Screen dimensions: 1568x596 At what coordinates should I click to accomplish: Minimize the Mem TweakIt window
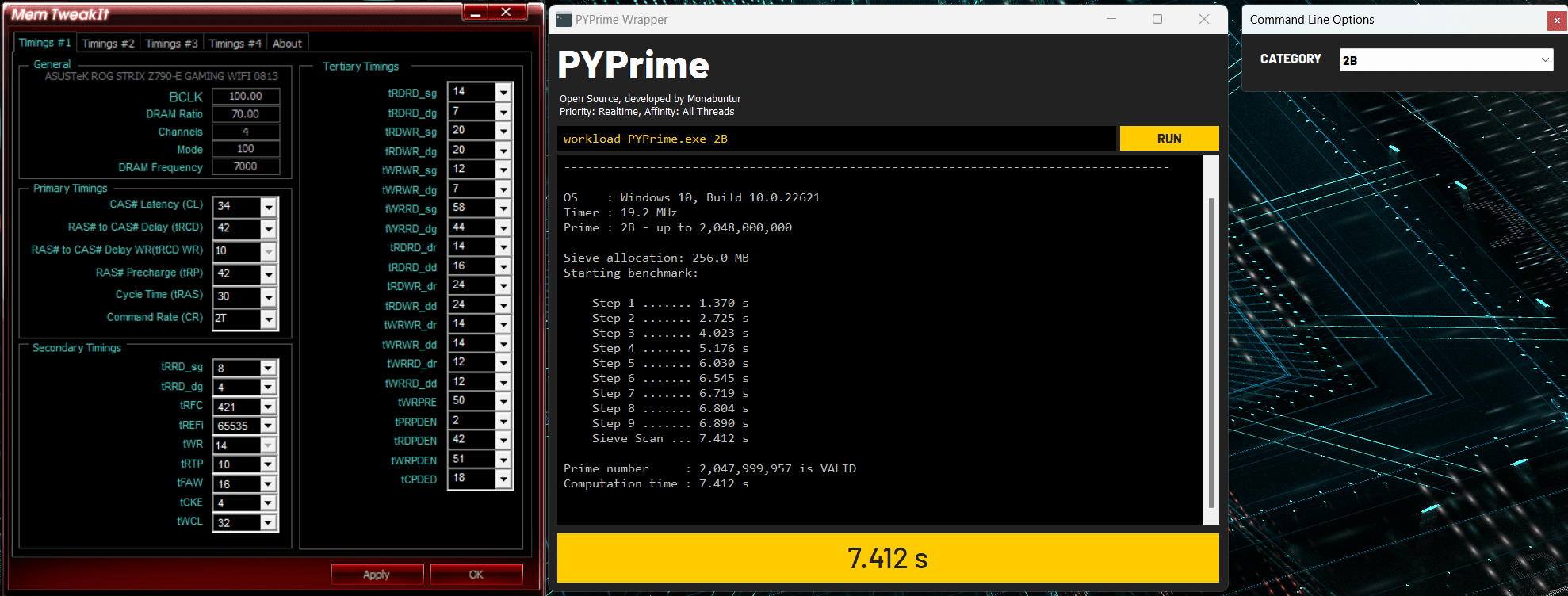click(x=476, y=12)
